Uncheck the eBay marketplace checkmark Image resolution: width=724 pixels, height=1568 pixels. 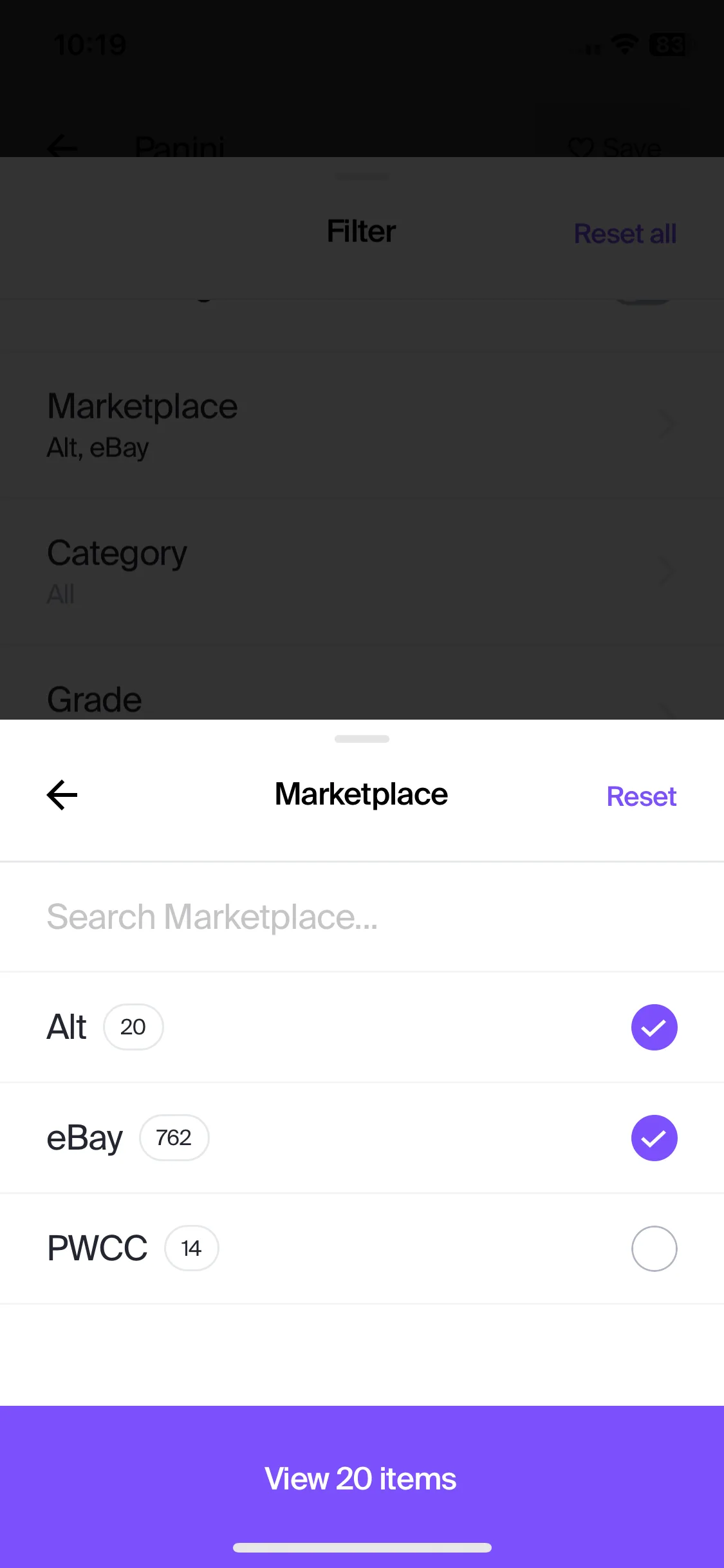[654, 1138]
